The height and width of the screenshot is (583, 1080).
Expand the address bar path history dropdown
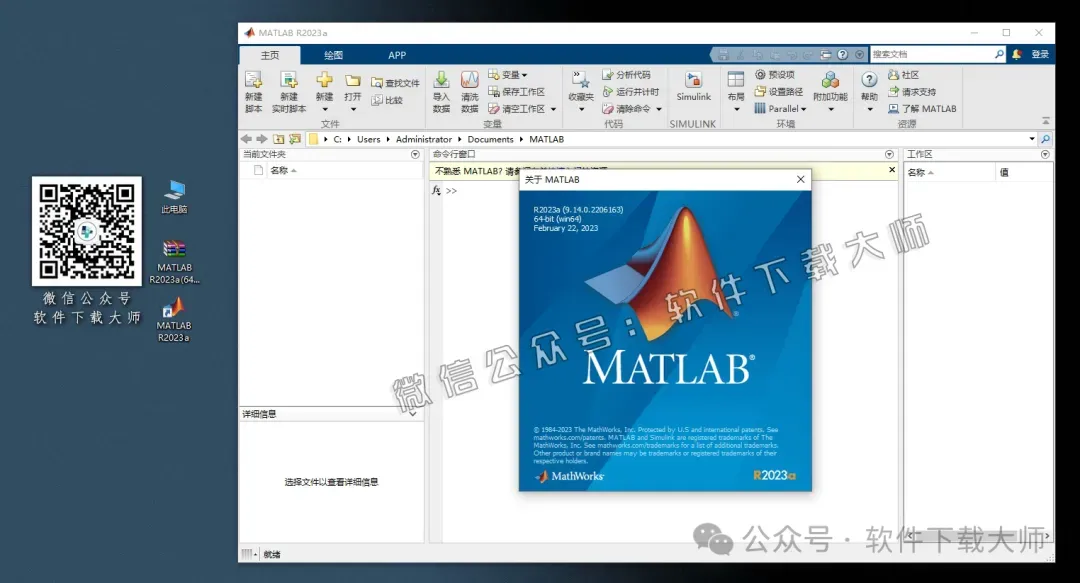1031,139
